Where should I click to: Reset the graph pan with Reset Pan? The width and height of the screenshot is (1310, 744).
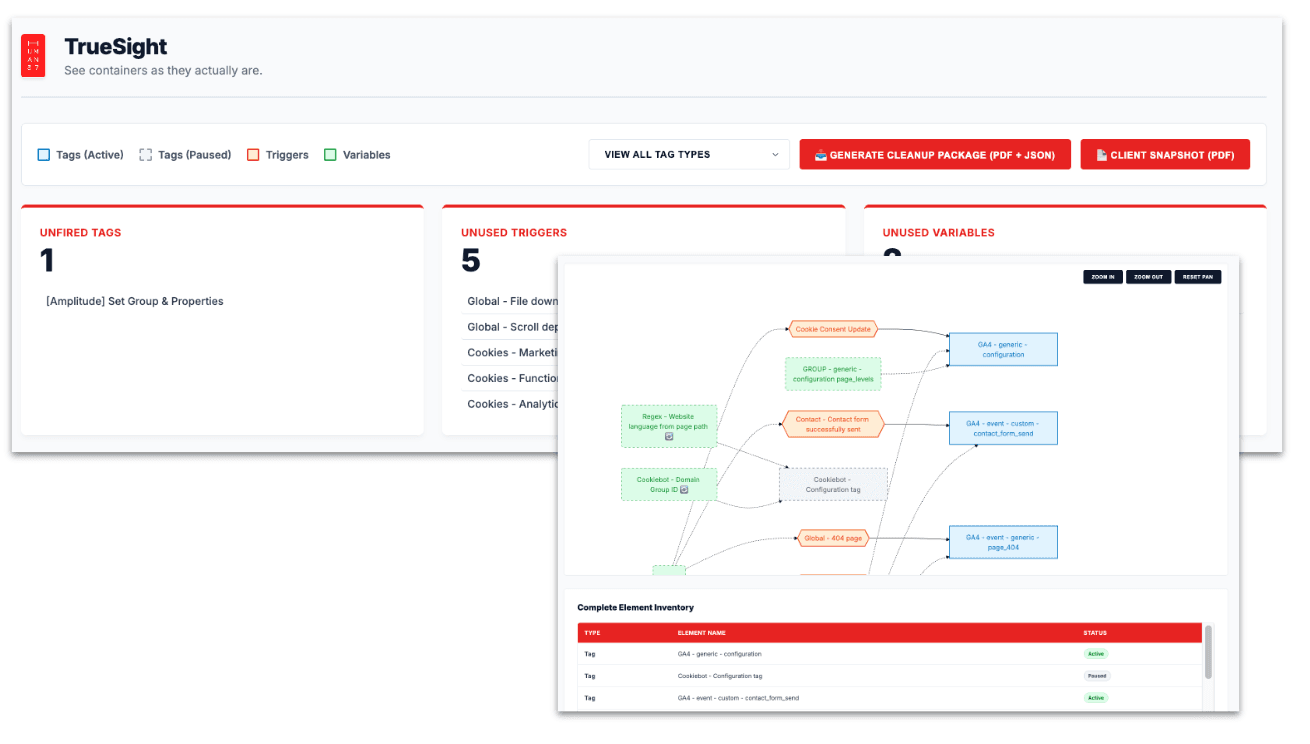[1198, 277]
